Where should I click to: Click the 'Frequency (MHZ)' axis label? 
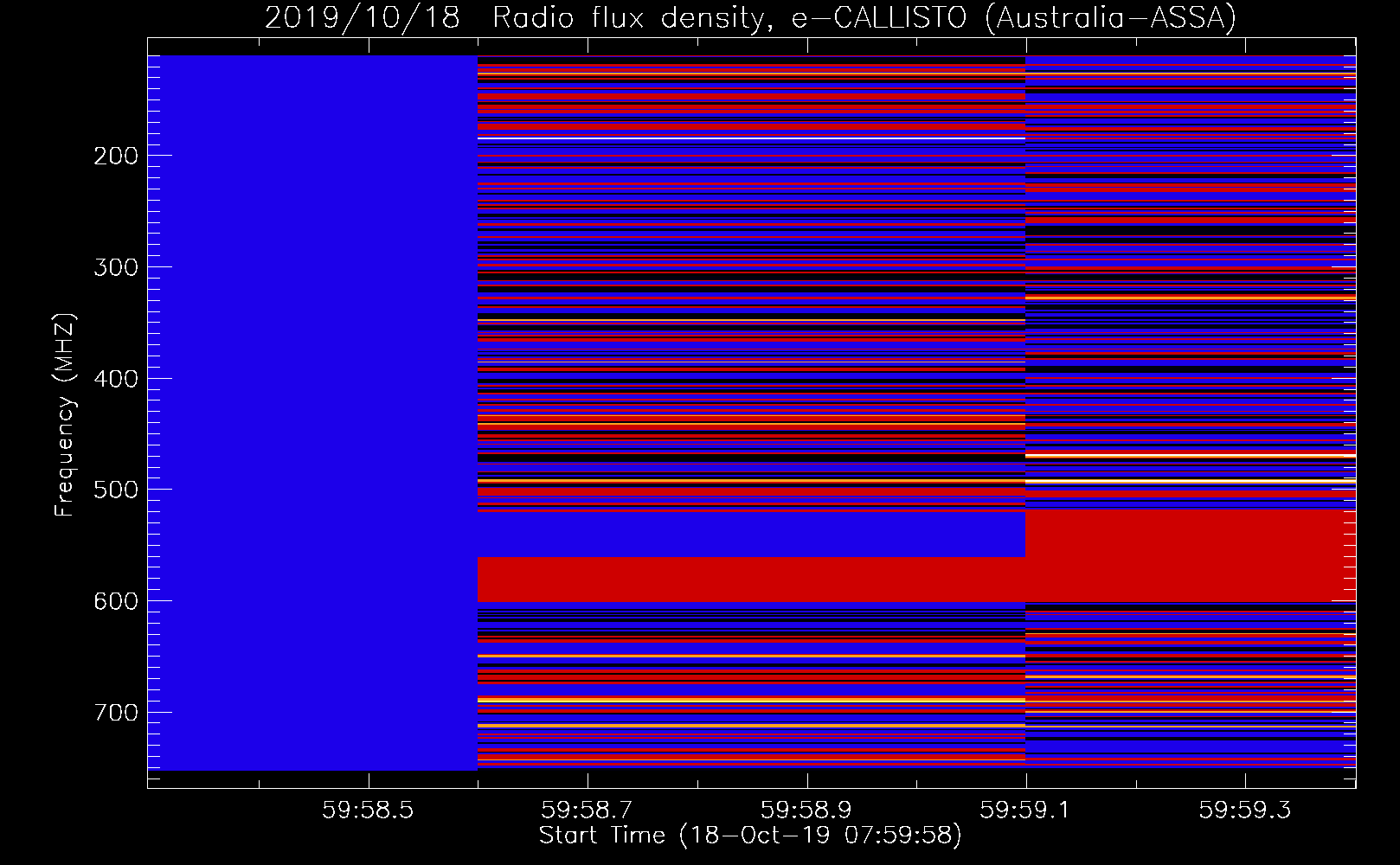pos(64,414)
